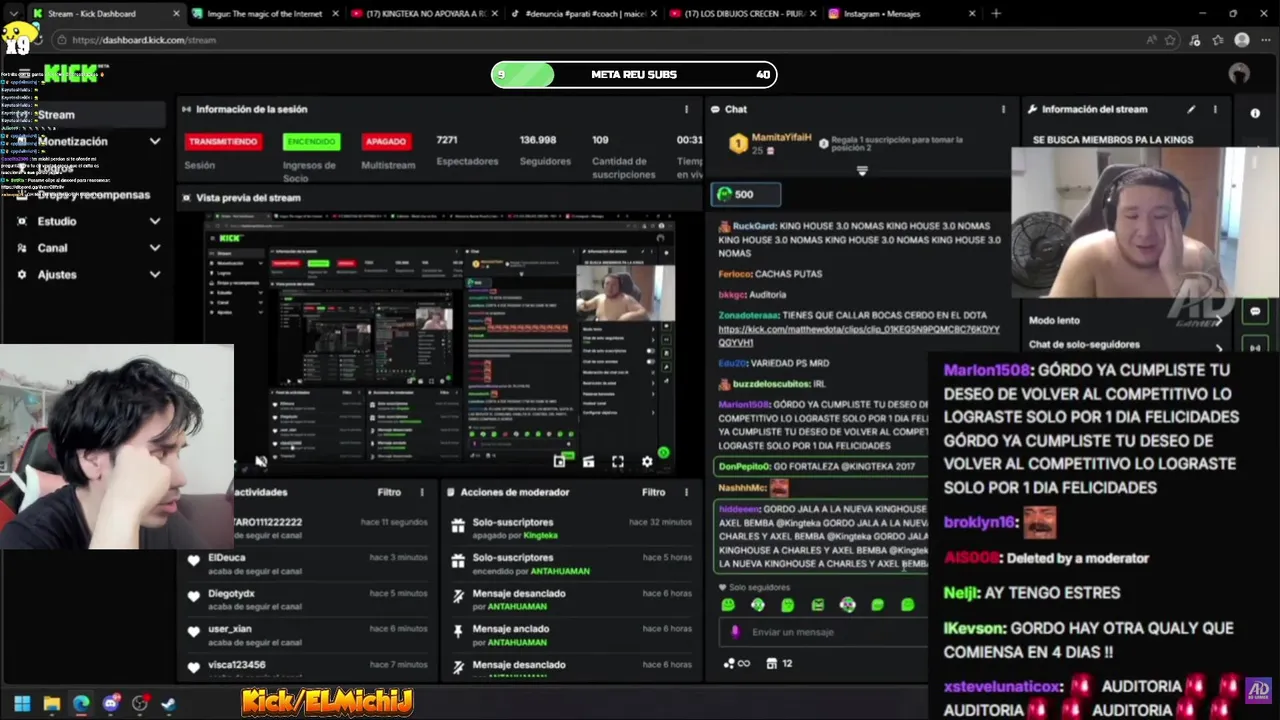The width and height of the screenshot is (1280, 720).
Task: Click the pin icon beside Mensaje anclado
Action: click(x=458, y=632)
